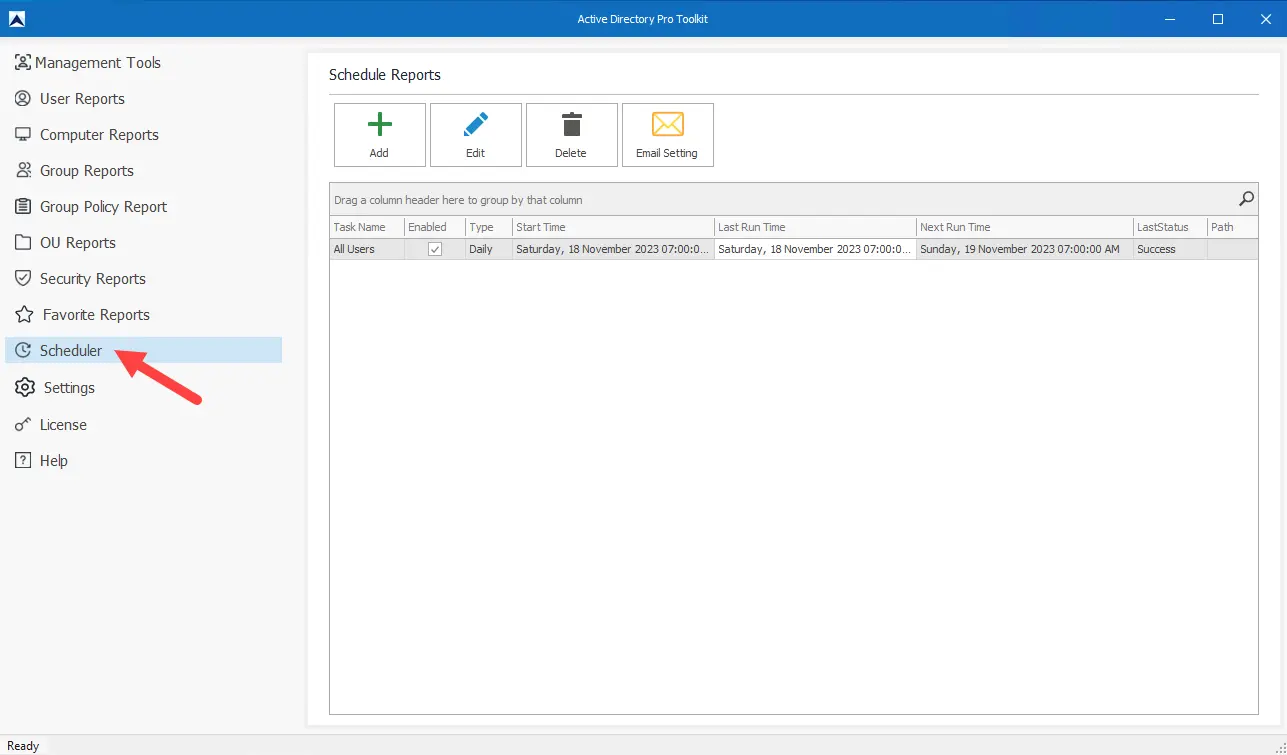Sort by Task Name column header
Screen dimensions: 1287x755
coord(367,227)
